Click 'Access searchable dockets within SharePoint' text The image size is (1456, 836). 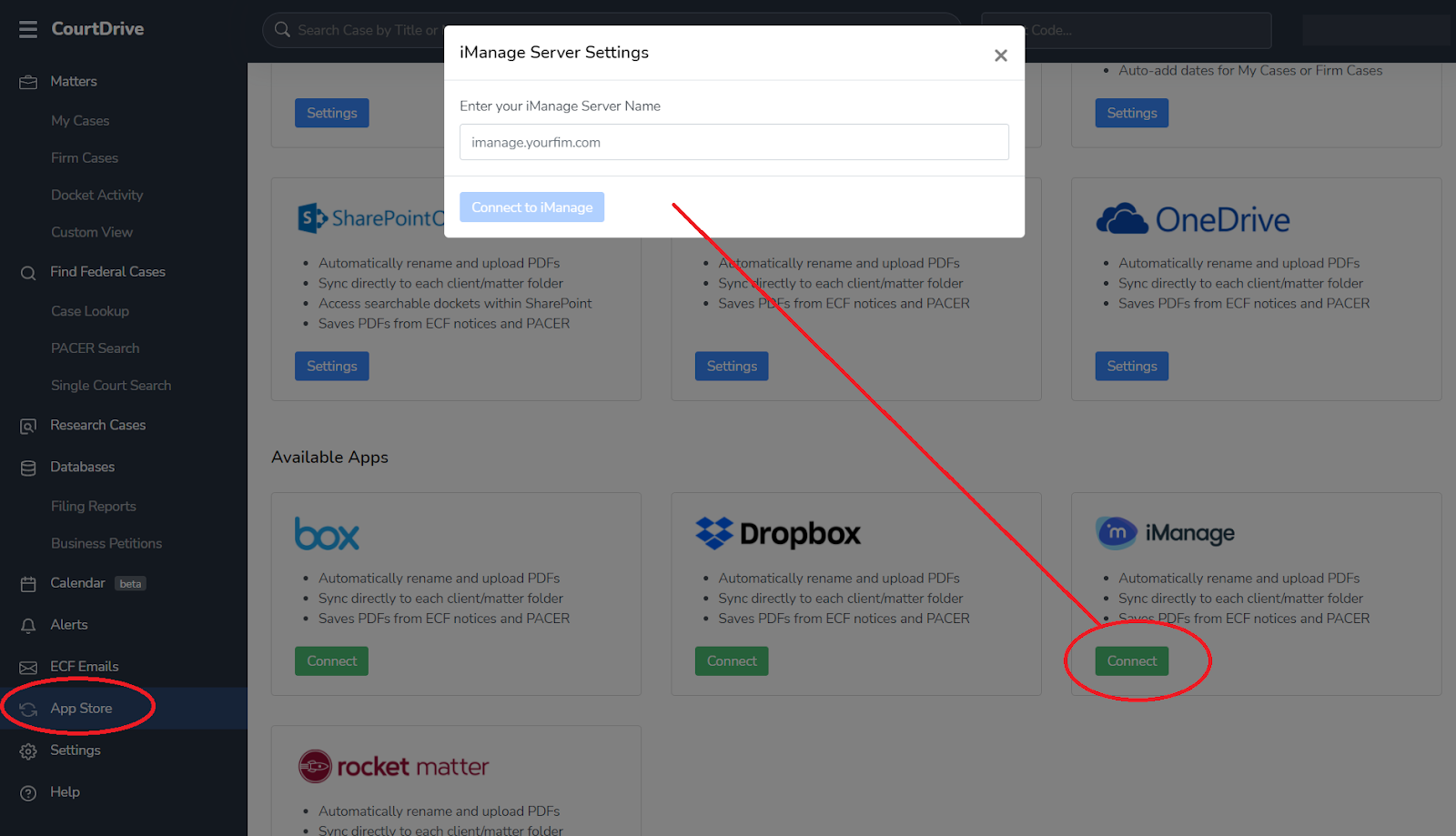(x=455, y=303)
